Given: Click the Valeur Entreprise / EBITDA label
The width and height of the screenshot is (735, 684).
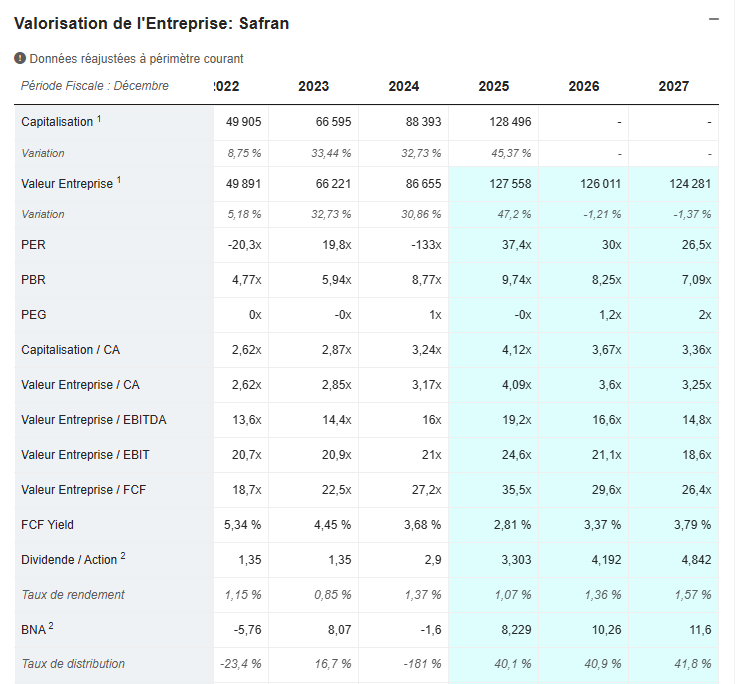Looking at the screenshot, I should point(94,420).
